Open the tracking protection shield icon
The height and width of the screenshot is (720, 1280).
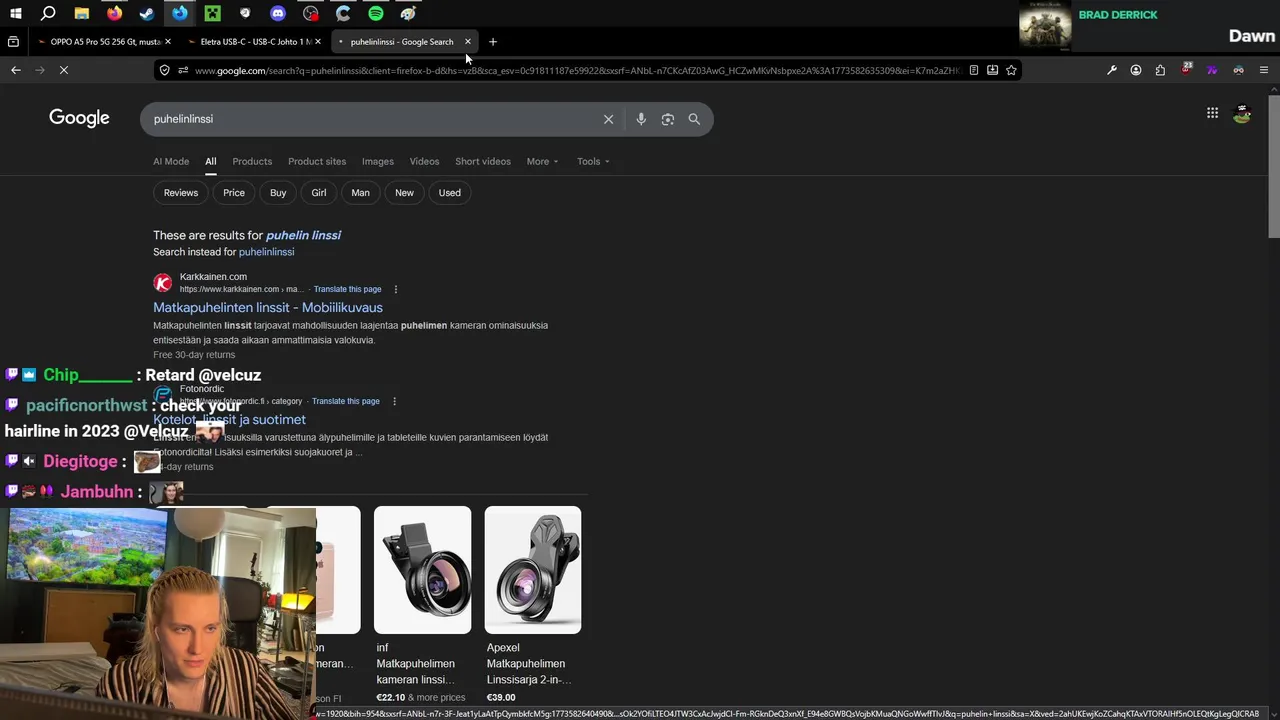[164, 70]
